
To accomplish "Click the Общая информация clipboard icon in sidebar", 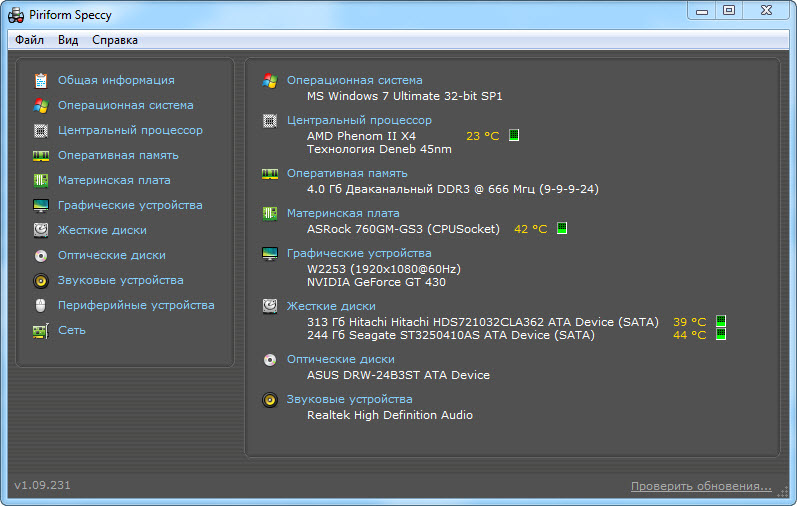I will [x=41, y=80].
